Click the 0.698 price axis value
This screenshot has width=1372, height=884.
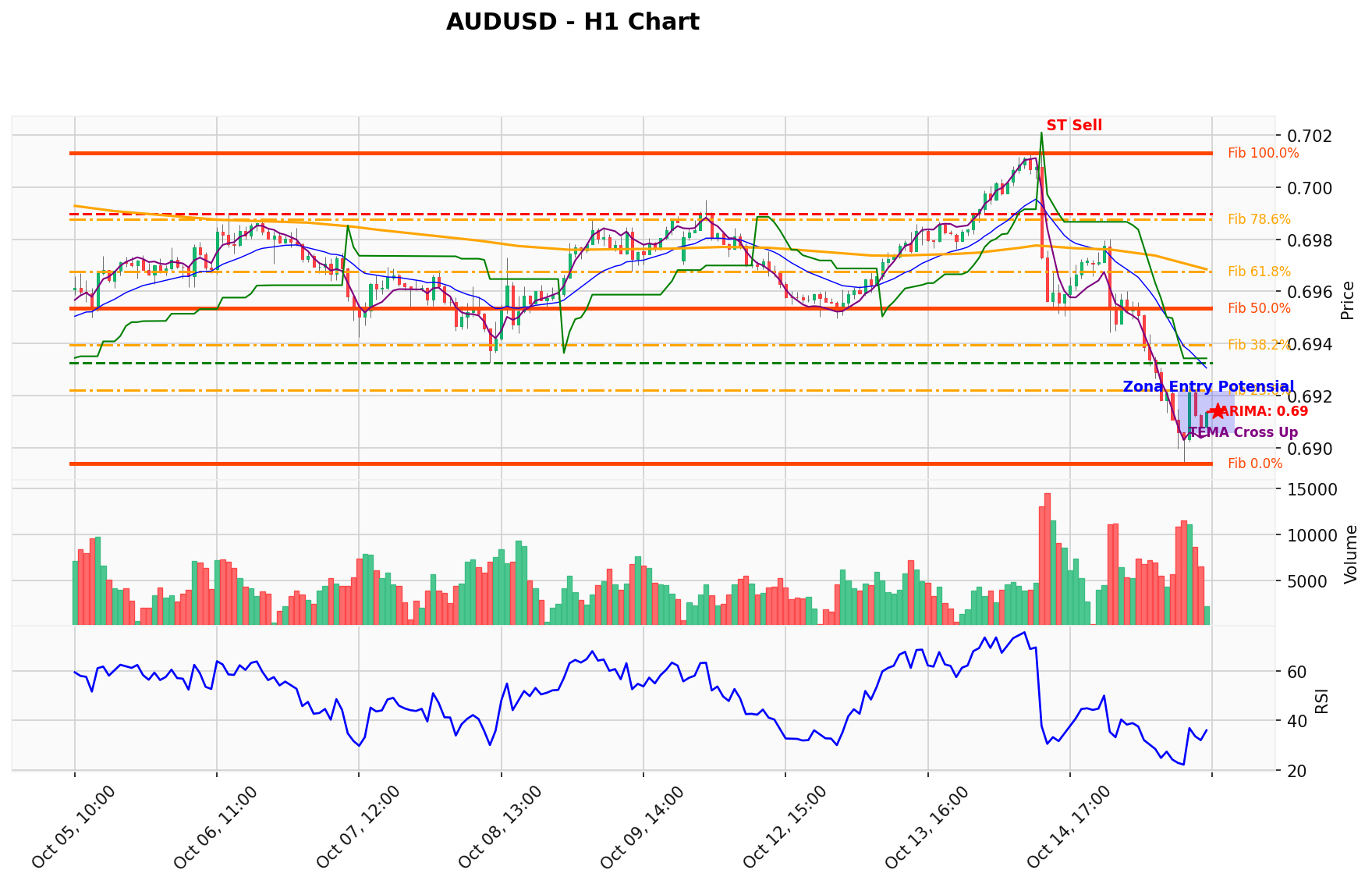pyautogui.click(x=1309, y=240)
